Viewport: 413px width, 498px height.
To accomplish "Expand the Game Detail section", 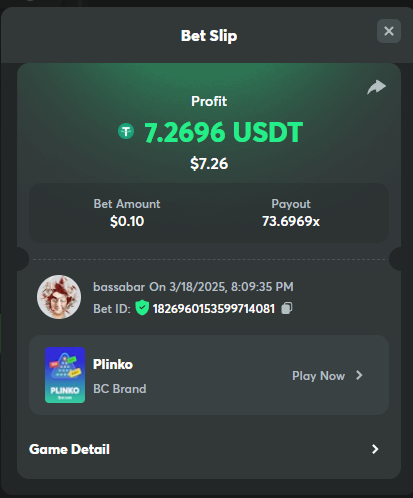I will (209, 449).
